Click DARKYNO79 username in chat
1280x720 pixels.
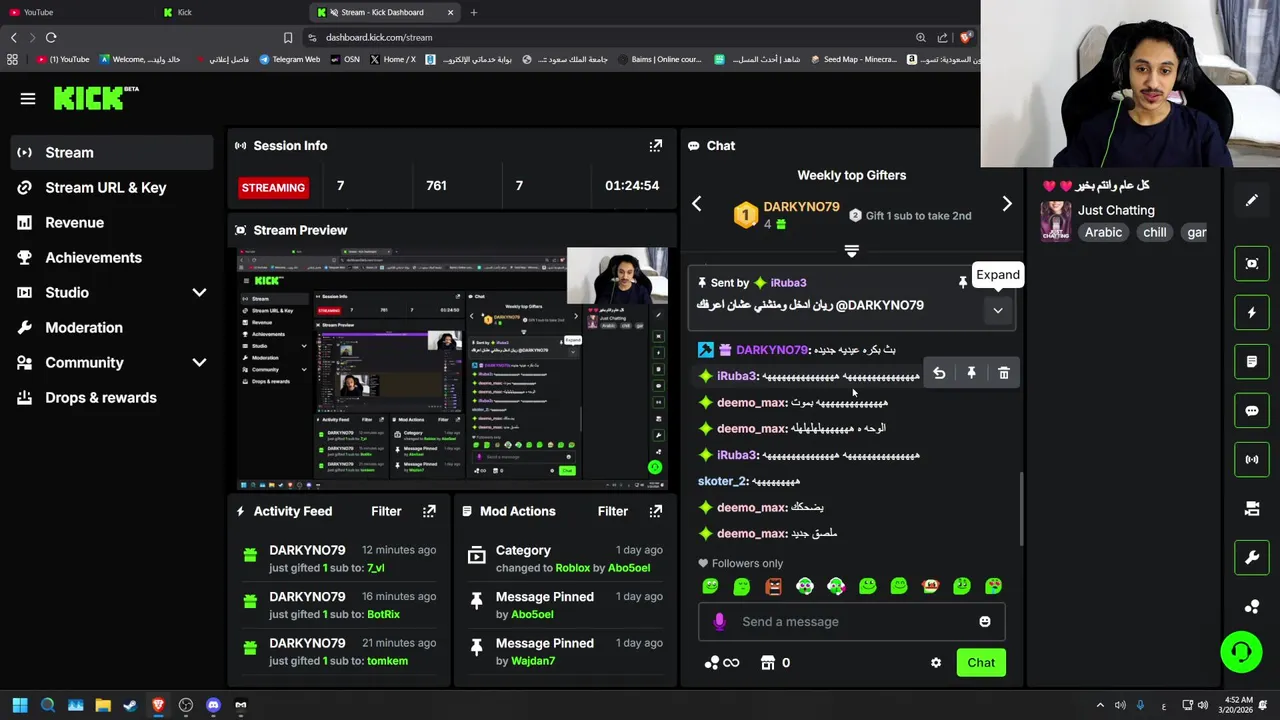[772, 350]
